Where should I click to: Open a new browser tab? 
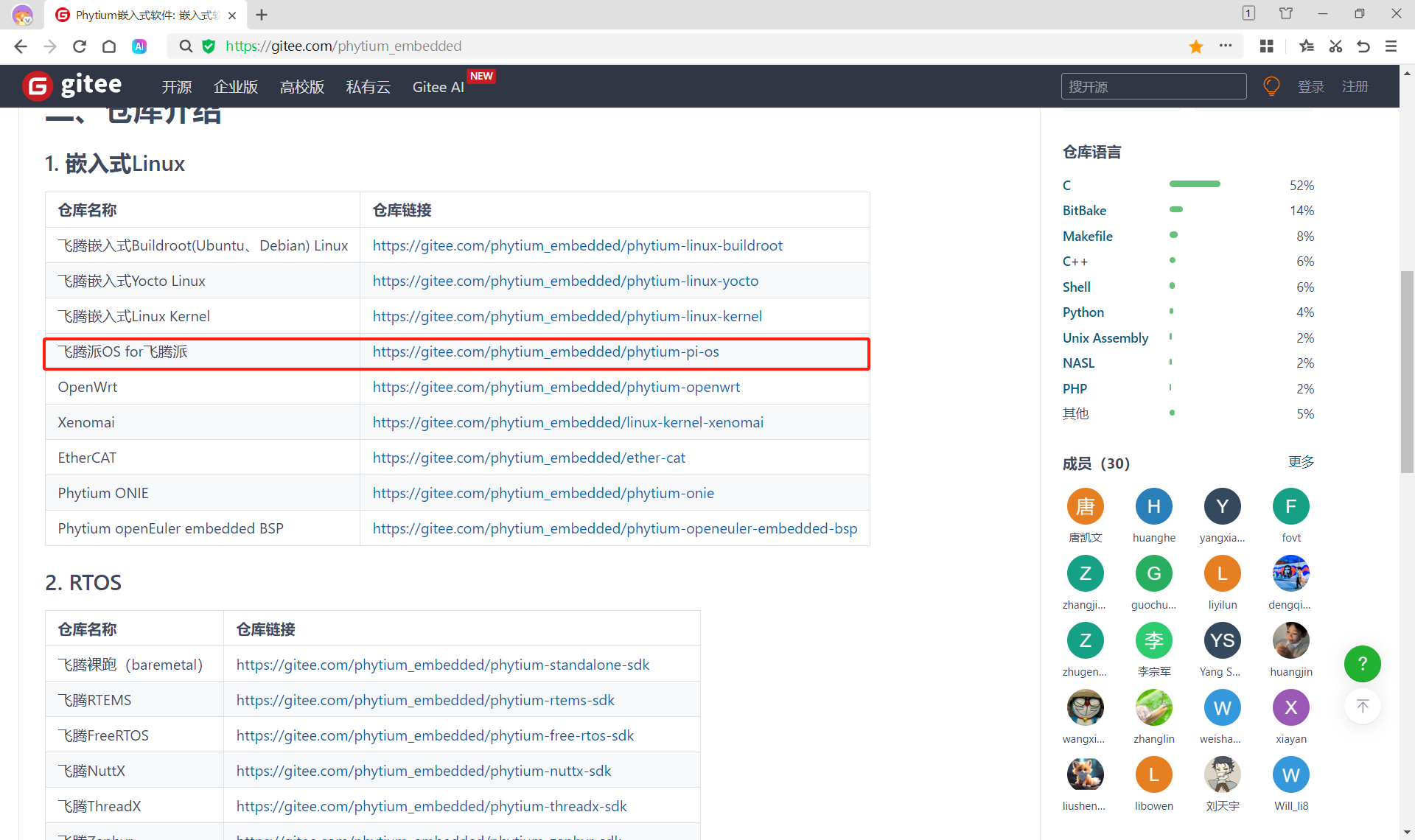pyautogui.click(x=262, y=15)
